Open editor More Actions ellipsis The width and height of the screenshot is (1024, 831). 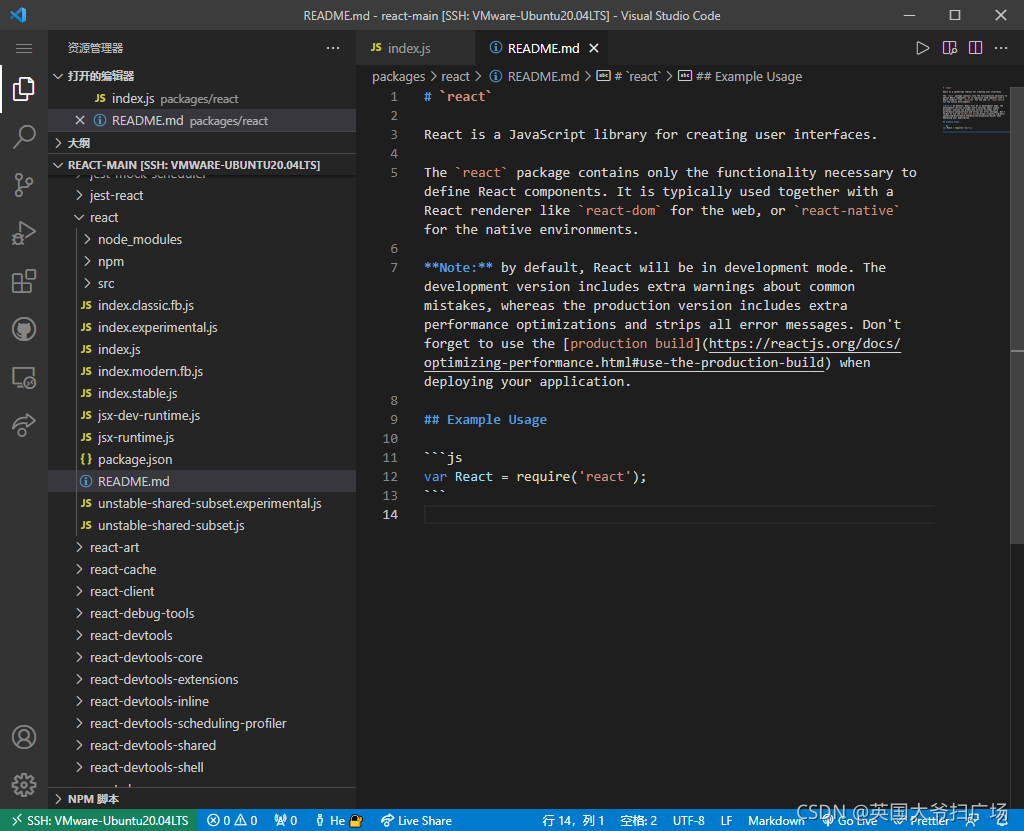[1001, 48]
